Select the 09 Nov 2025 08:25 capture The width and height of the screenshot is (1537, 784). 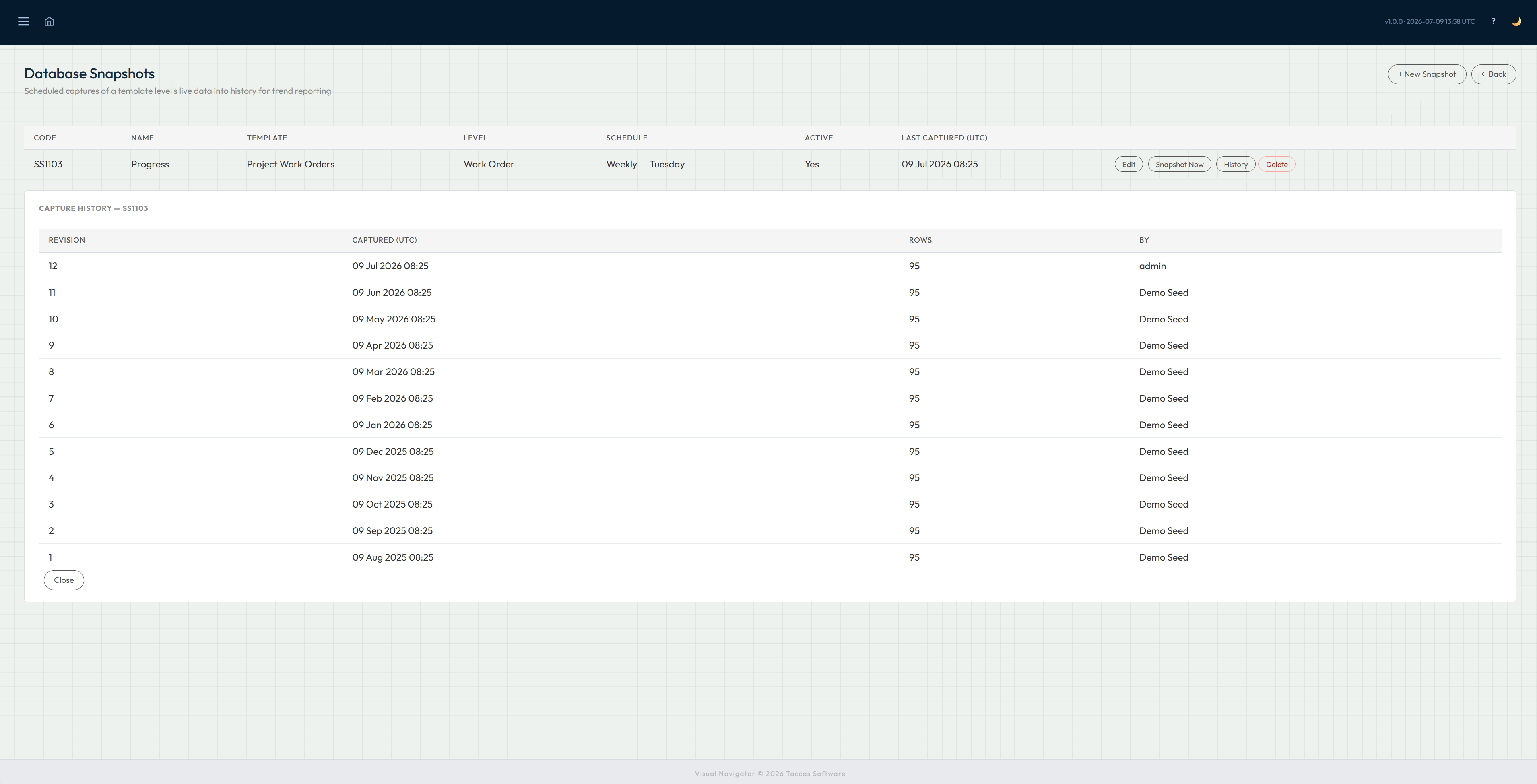[393, 478]
